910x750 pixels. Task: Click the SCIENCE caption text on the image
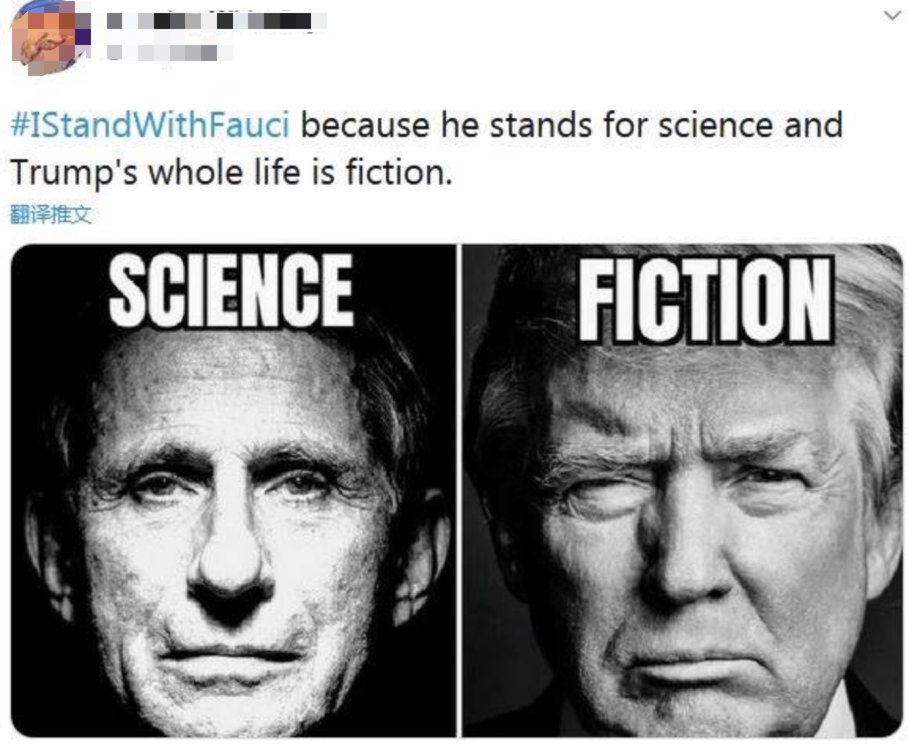point(231,290)
